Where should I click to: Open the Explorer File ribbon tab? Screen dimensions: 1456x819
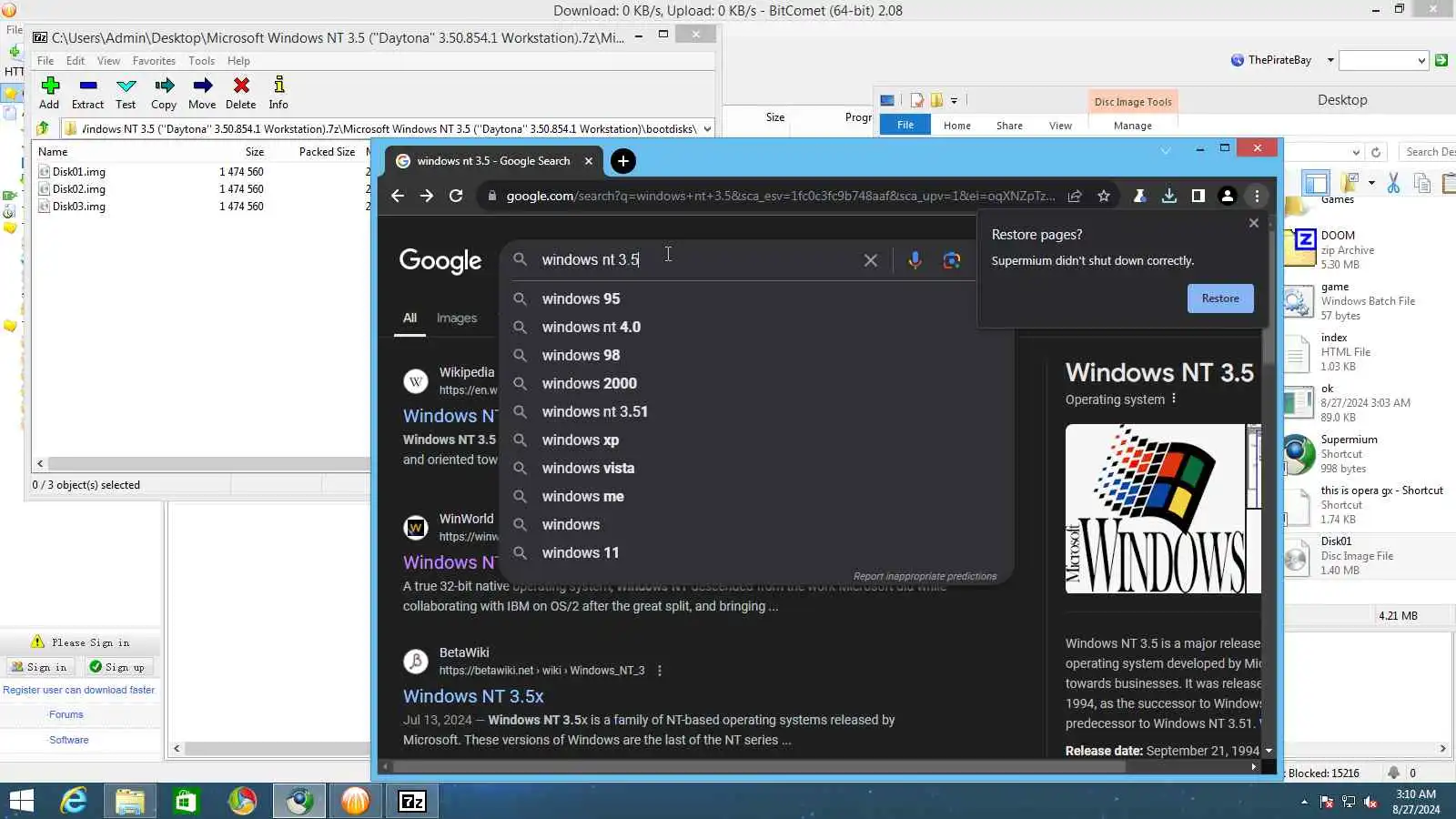[x=905, y=125]
